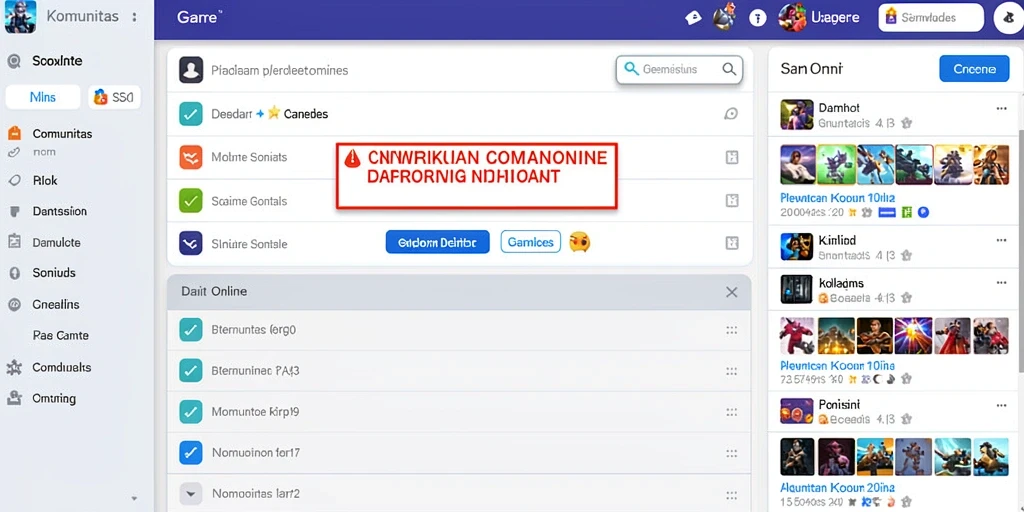
Task: Click the angry emoji icon
Action: tap(580, 242)
